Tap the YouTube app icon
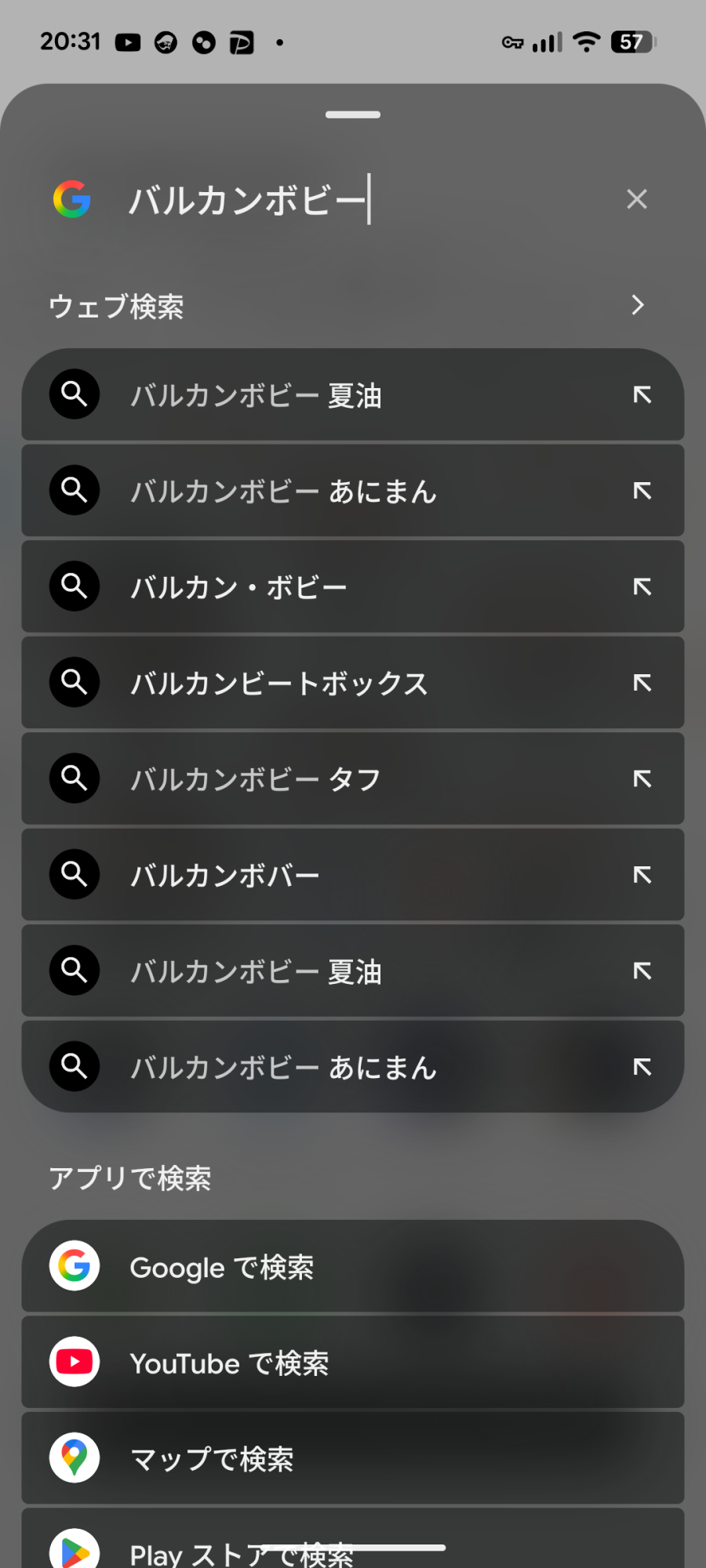This screenshot has height=1568, width=706. [75, 1362]
